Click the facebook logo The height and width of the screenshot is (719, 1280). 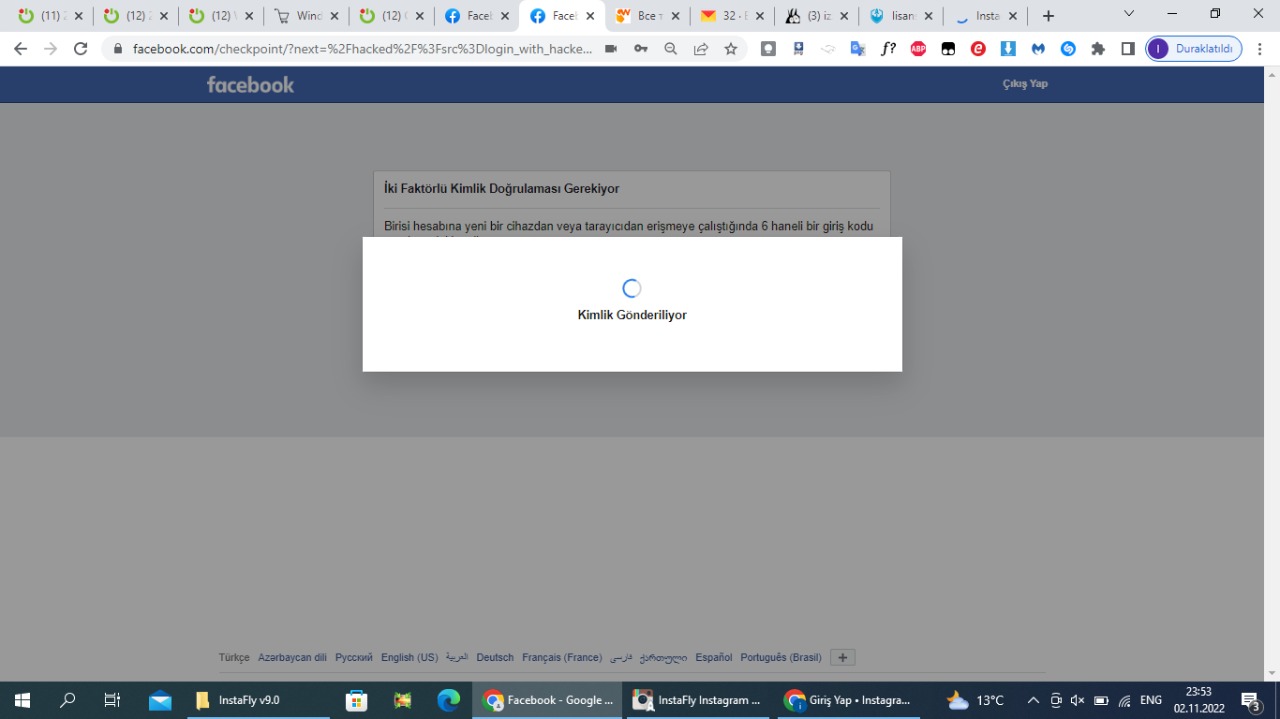tap(250, 85)
